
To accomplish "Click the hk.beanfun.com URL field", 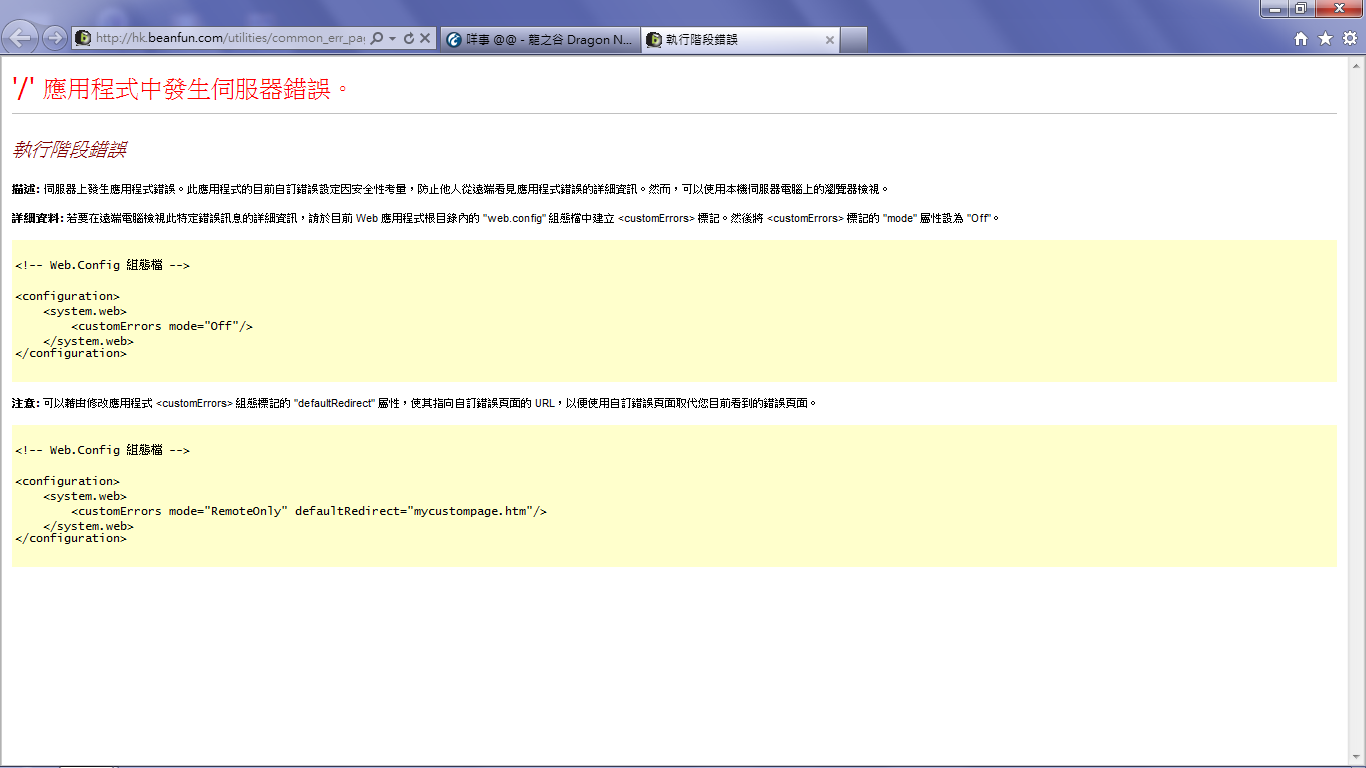I will (230, 38).
